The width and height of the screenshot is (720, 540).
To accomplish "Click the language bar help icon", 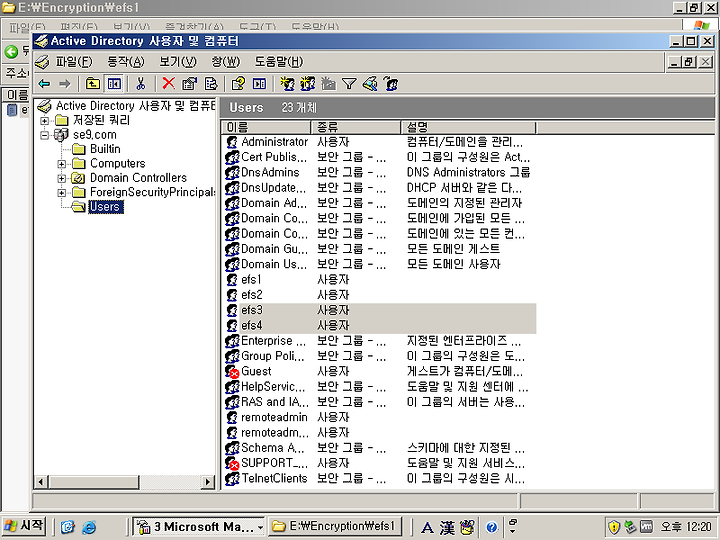I will (491, 527).
